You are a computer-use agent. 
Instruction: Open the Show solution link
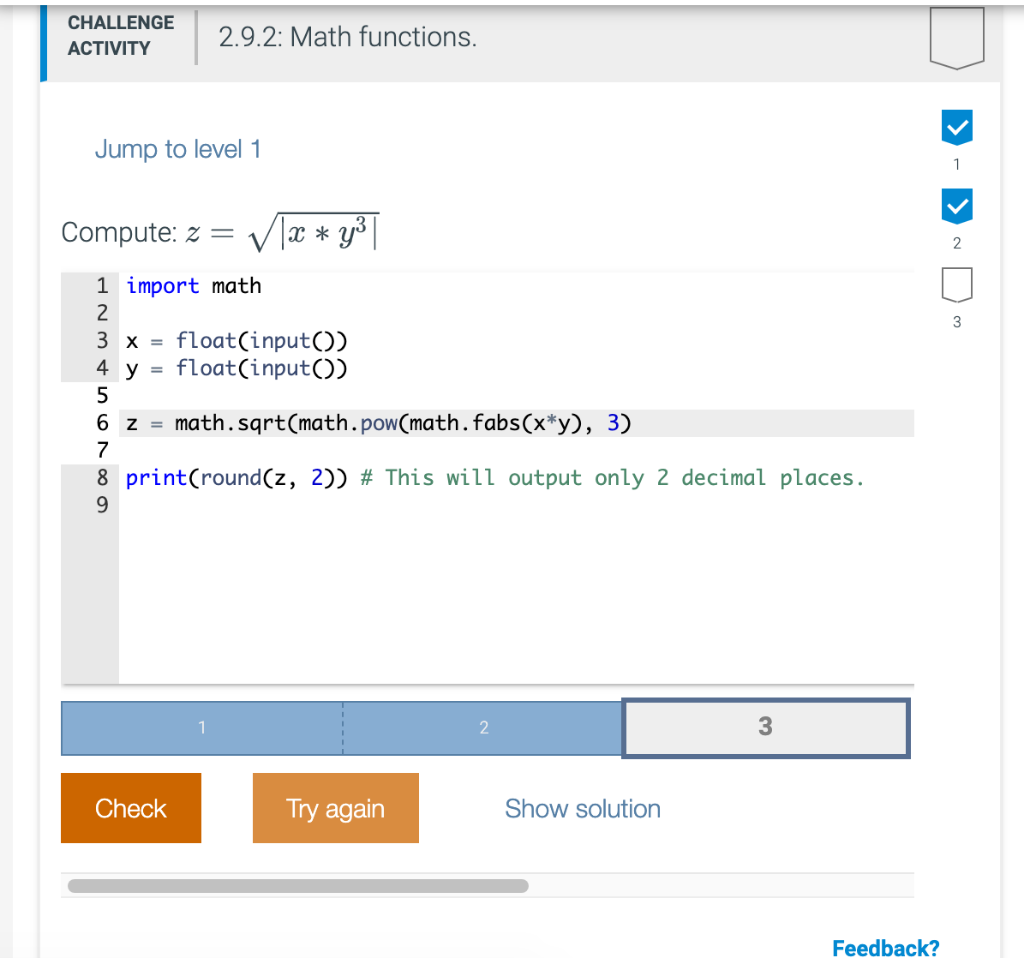point(583,808)
